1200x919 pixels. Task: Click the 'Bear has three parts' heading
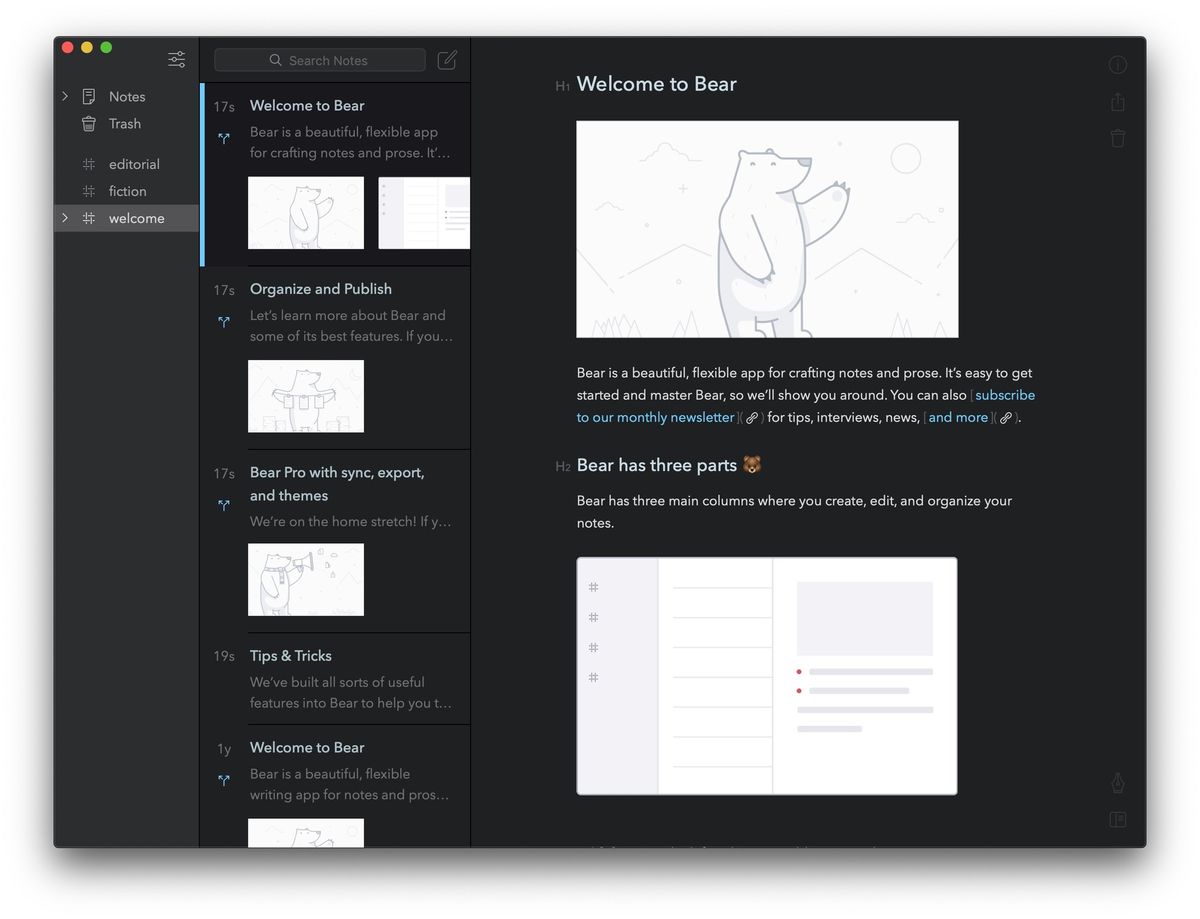coord(657,465)
